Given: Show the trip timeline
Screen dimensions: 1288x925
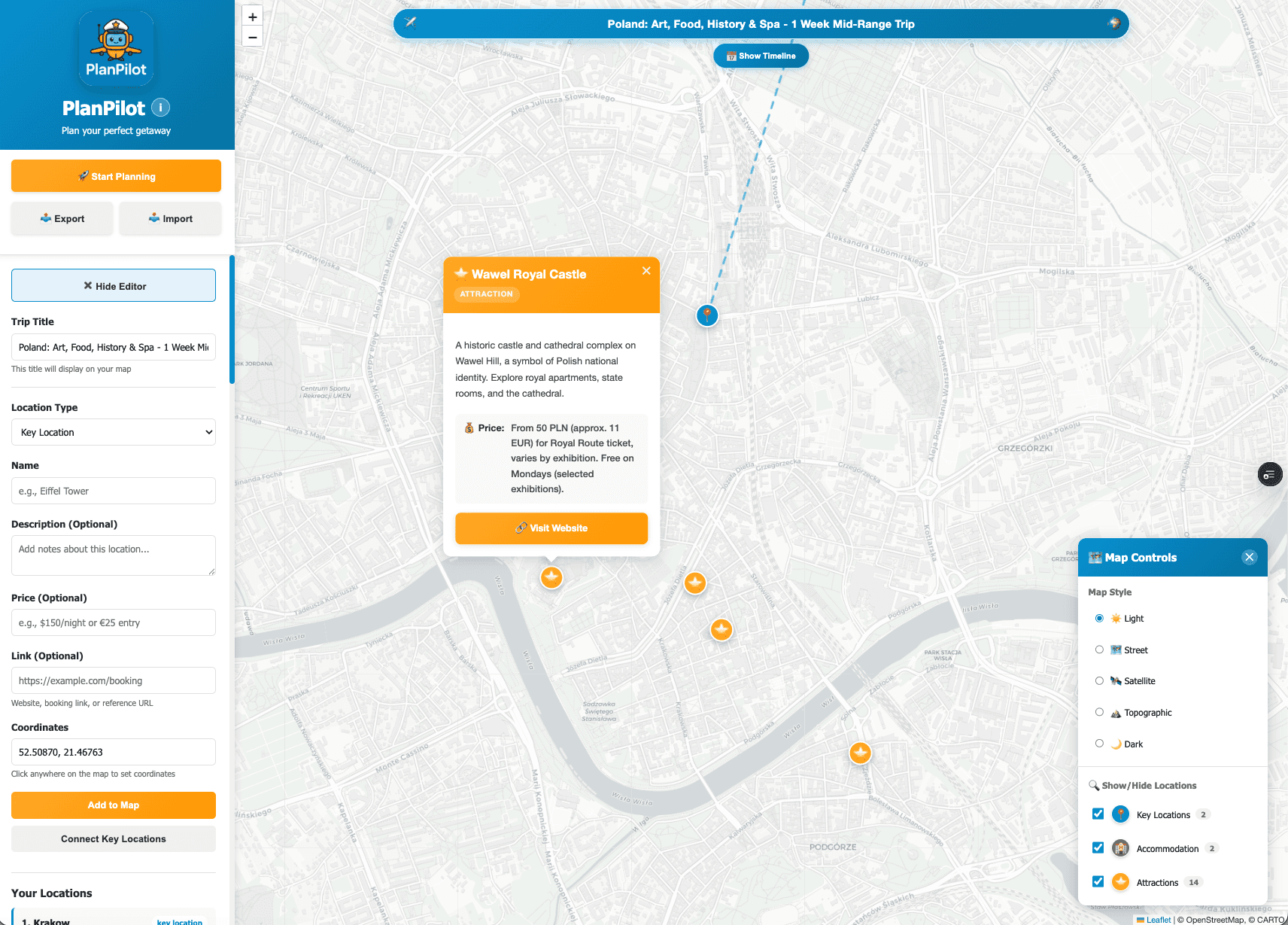Looking at the screenshot, I should (x=761, y=56).
